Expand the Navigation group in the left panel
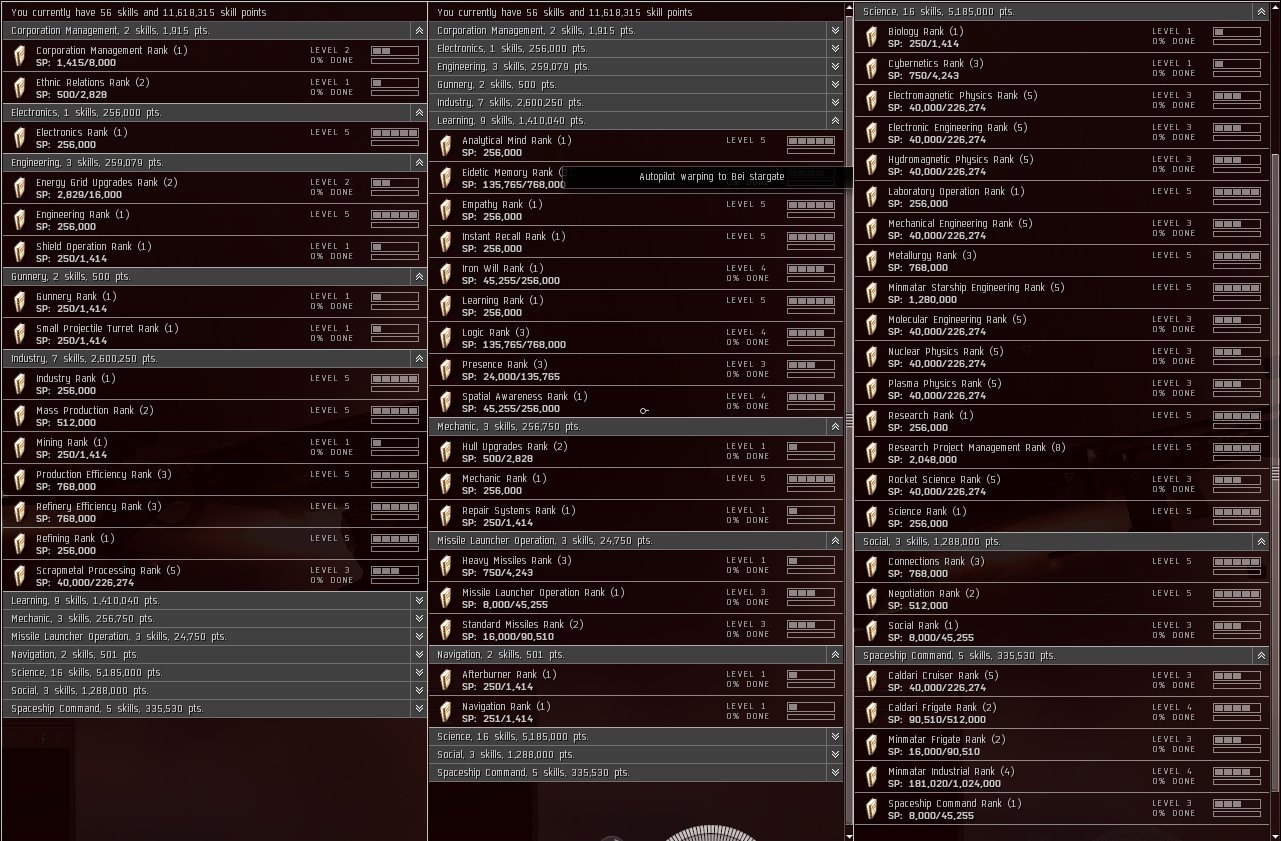1281x841 pixels. (418, 655)
